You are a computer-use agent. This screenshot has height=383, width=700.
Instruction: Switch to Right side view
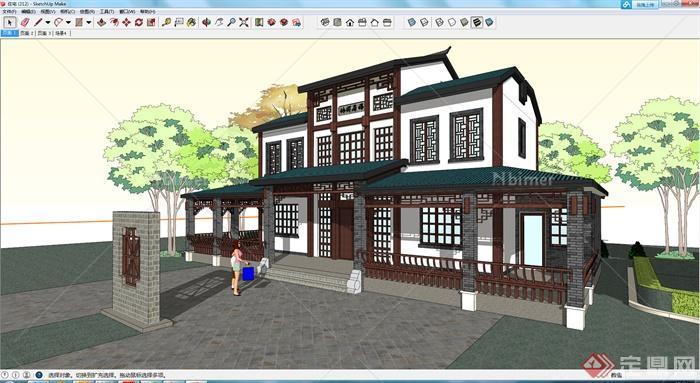click(x=362, y=22)
